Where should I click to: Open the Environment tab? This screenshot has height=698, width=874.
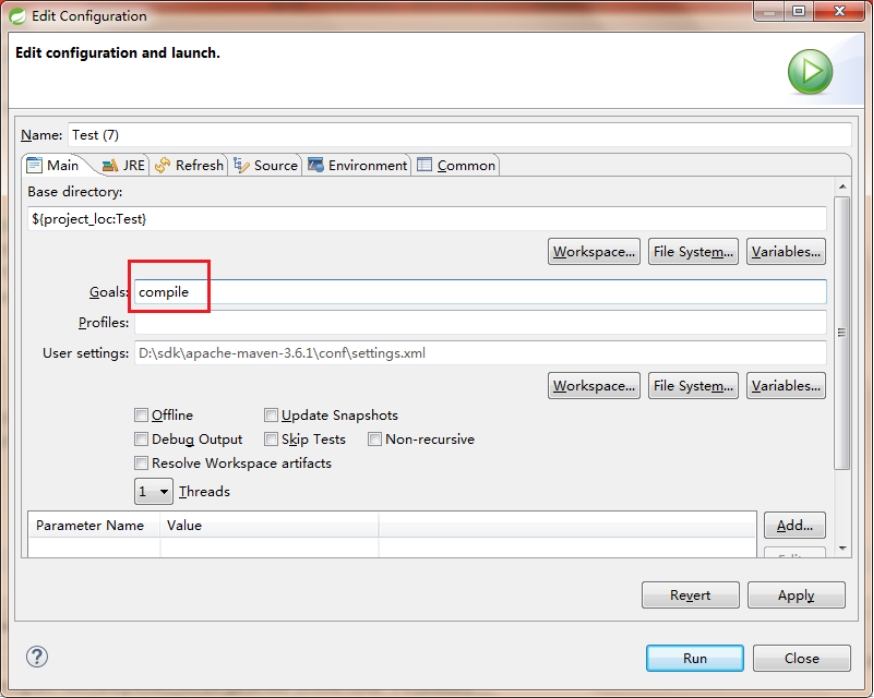357,166
